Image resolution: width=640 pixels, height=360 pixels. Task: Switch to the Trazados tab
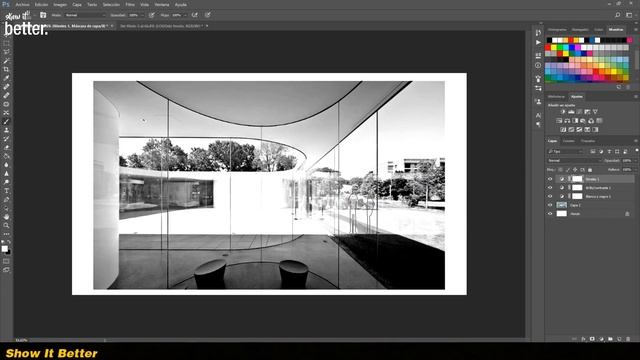click(x=588, y=141)
